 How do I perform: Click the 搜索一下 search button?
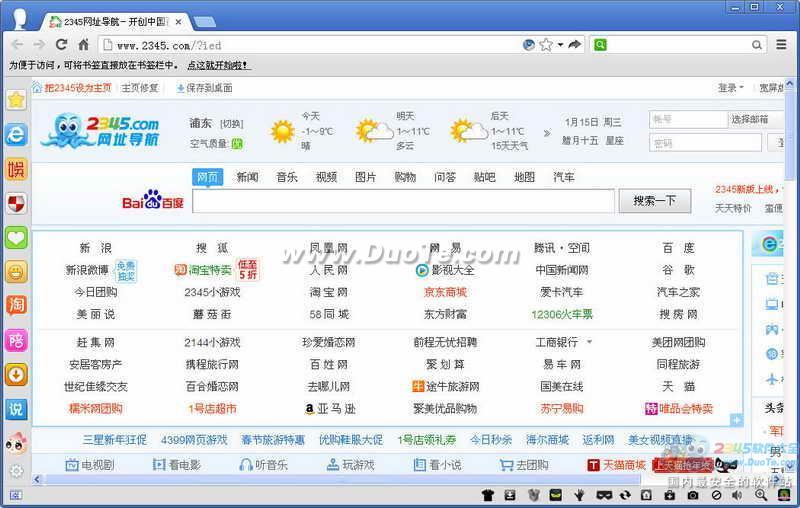point(655,201)
